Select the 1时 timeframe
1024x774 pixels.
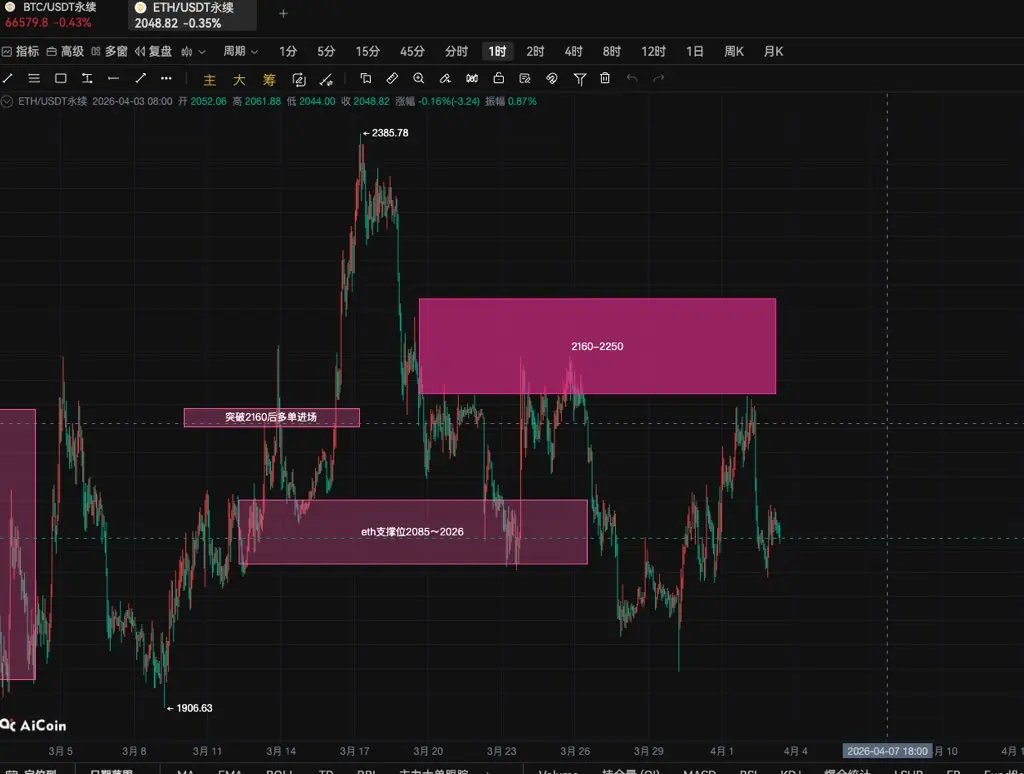coord(498,51)
